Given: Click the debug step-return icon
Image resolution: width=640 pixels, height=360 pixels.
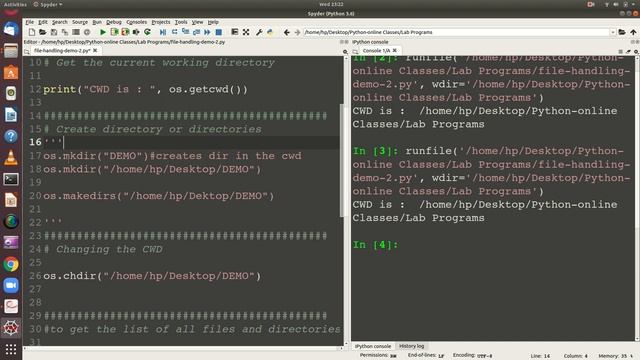Looking at the screenshot, I should pyautogui.click(x=196, y=32).
